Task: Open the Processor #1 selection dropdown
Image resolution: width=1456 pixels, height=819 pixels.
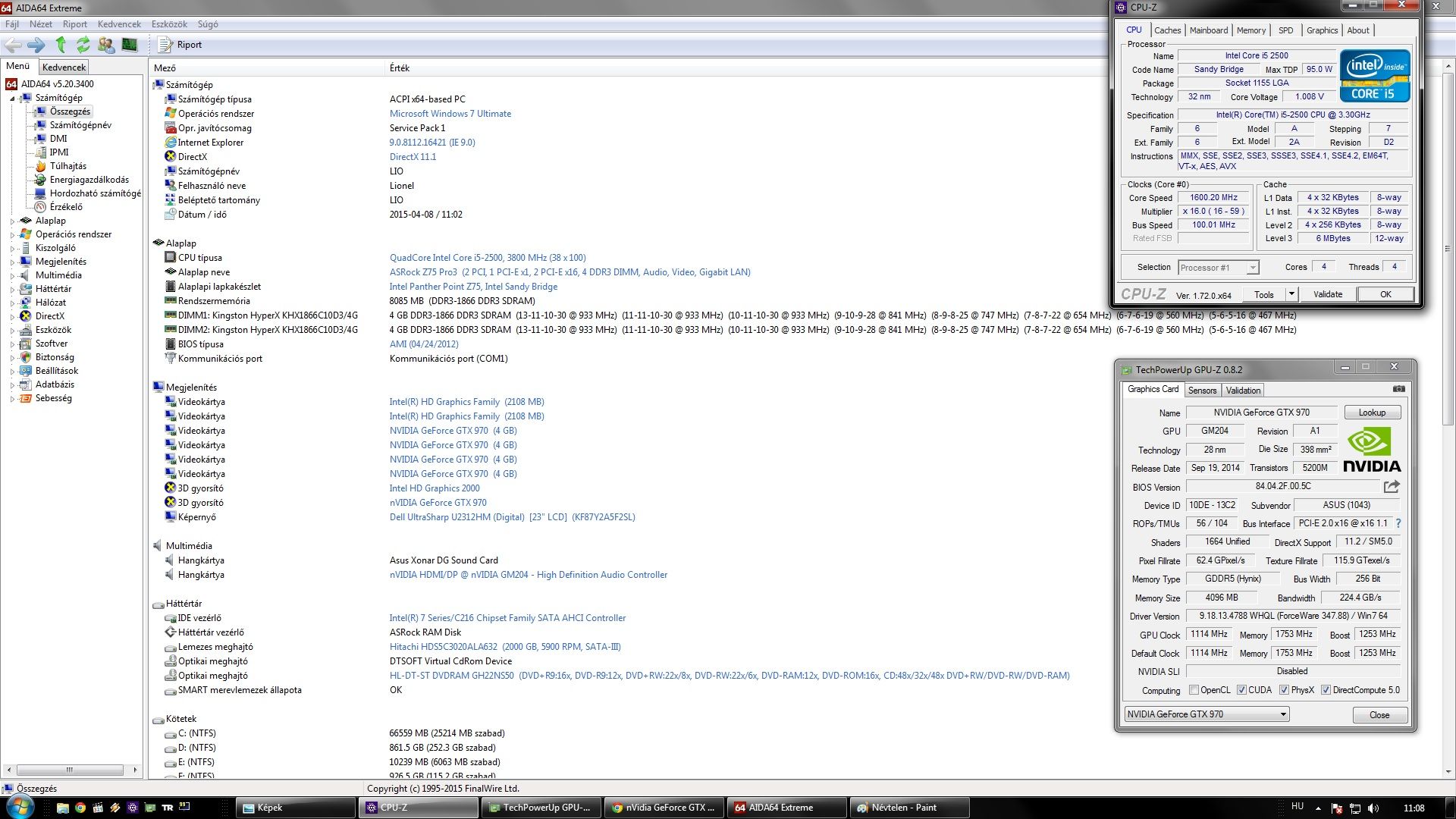Action: (1219, 268)
